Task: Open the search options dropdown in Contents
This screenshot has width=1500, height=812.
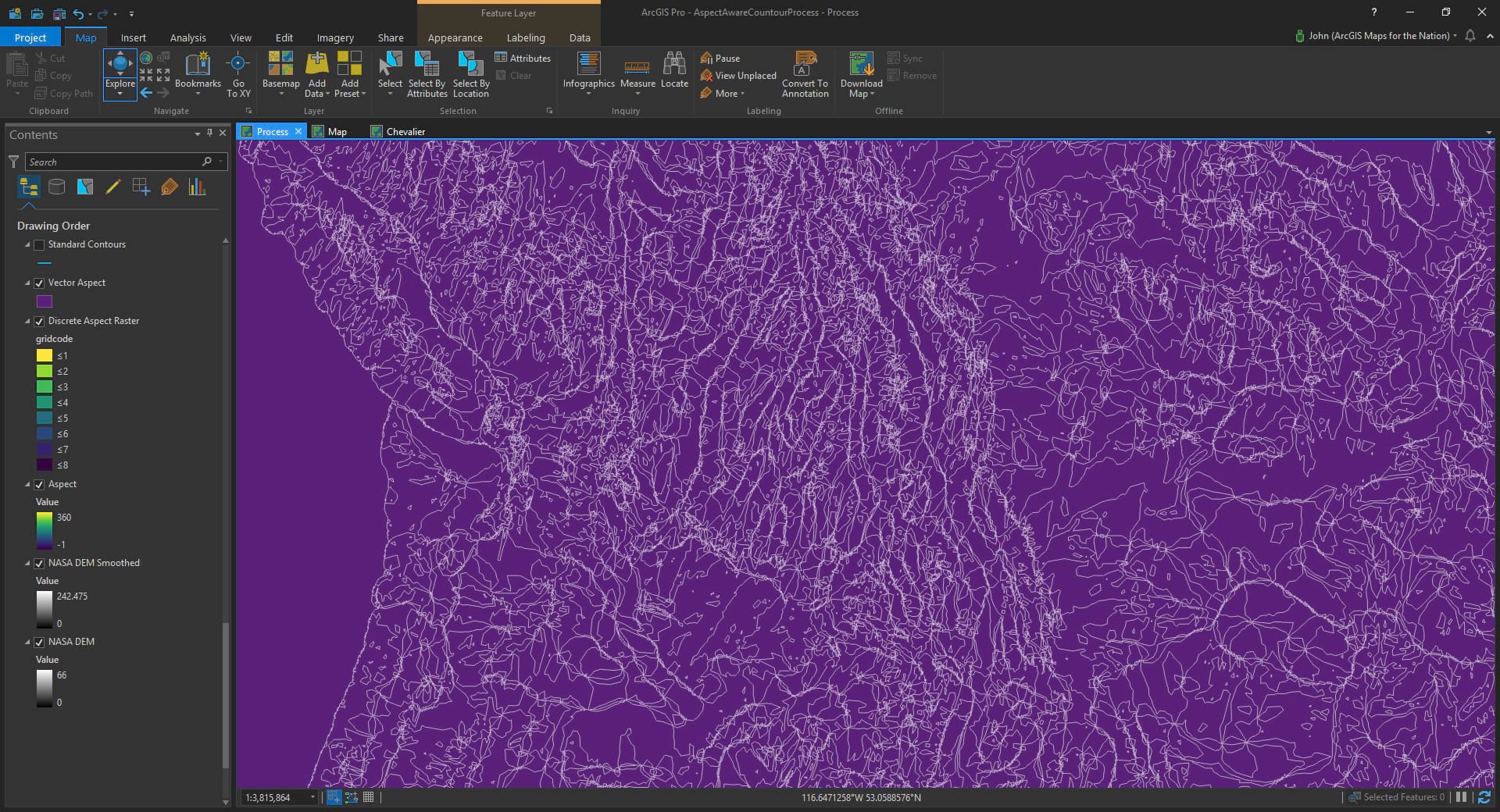Action: [x=221, y=162]
